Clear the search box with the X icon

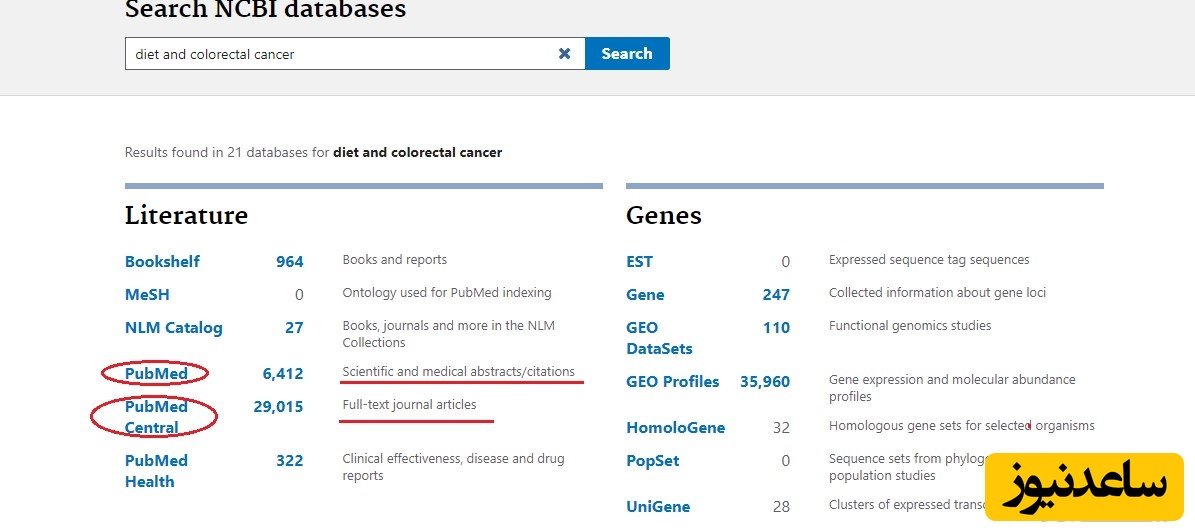[564, 54]
